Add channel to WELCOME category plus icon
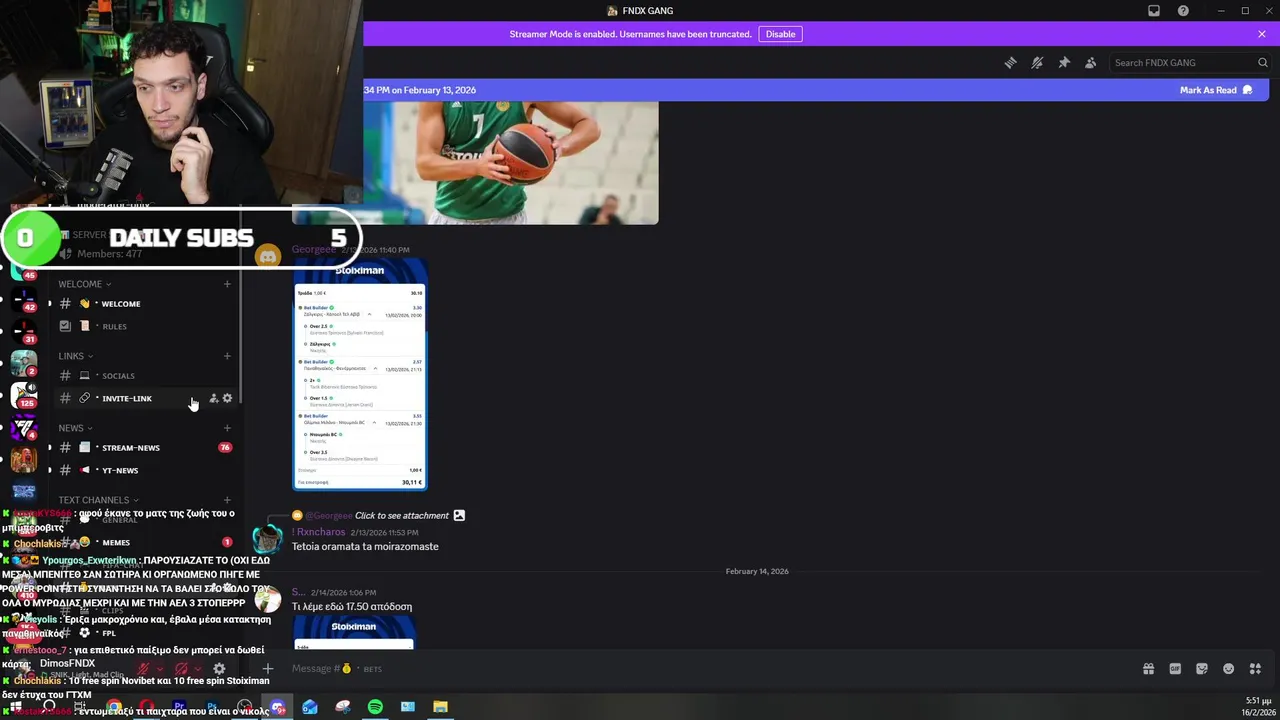 point(227,284)
